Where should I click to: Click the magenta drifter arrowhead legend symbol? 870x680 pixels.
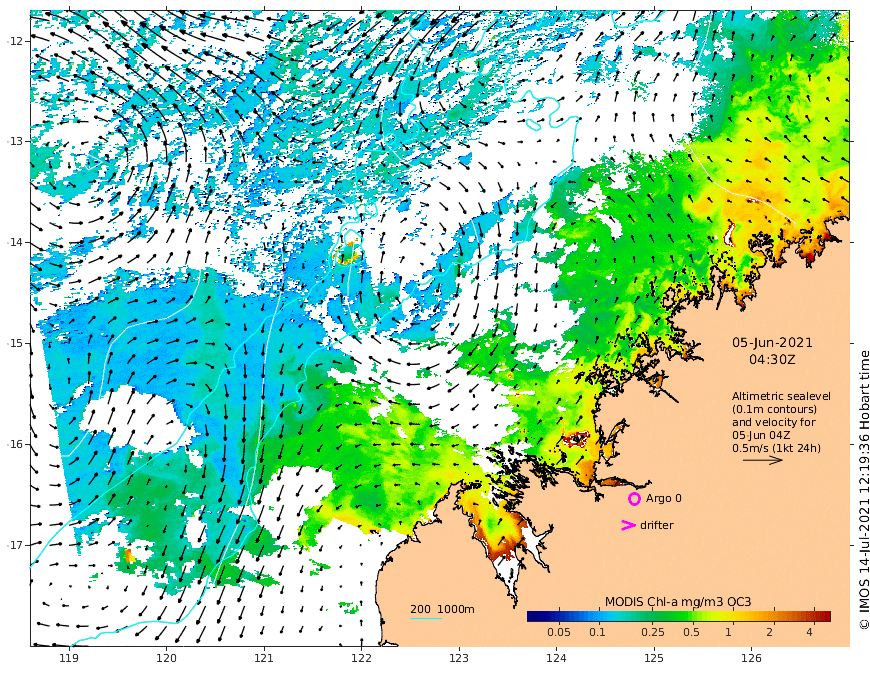[x=628, y=525]
